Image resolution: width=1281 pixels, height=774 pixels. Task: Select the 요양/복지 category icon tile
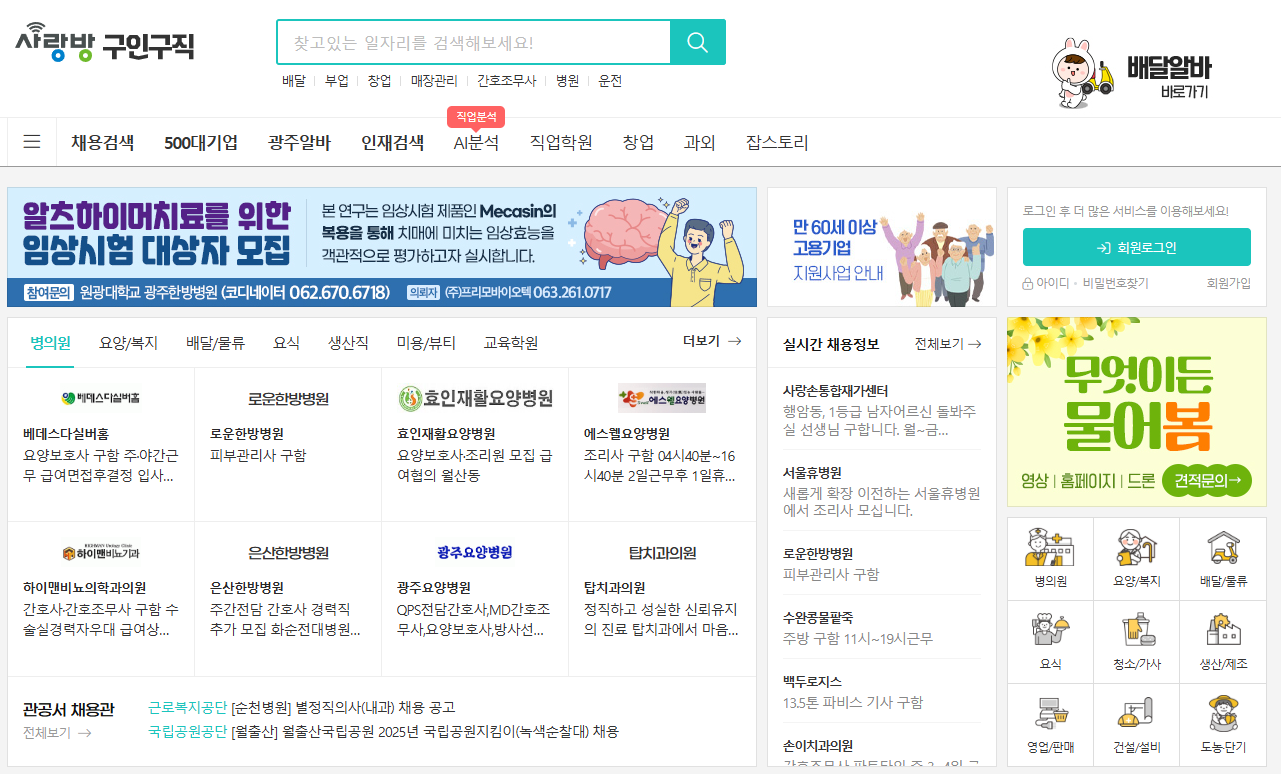tap(1136, 558)
